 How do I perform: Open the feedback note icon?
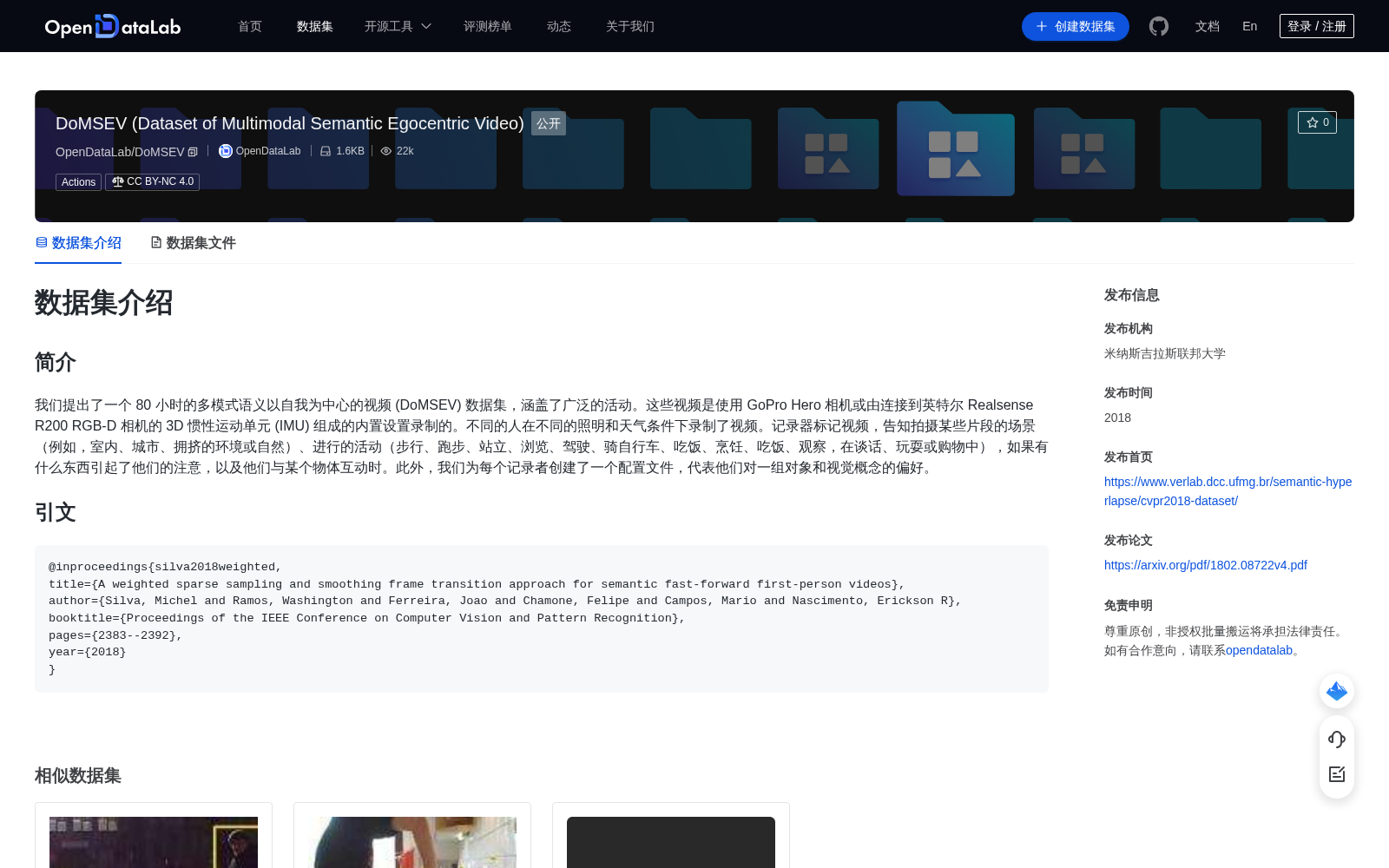point(1337,774)
